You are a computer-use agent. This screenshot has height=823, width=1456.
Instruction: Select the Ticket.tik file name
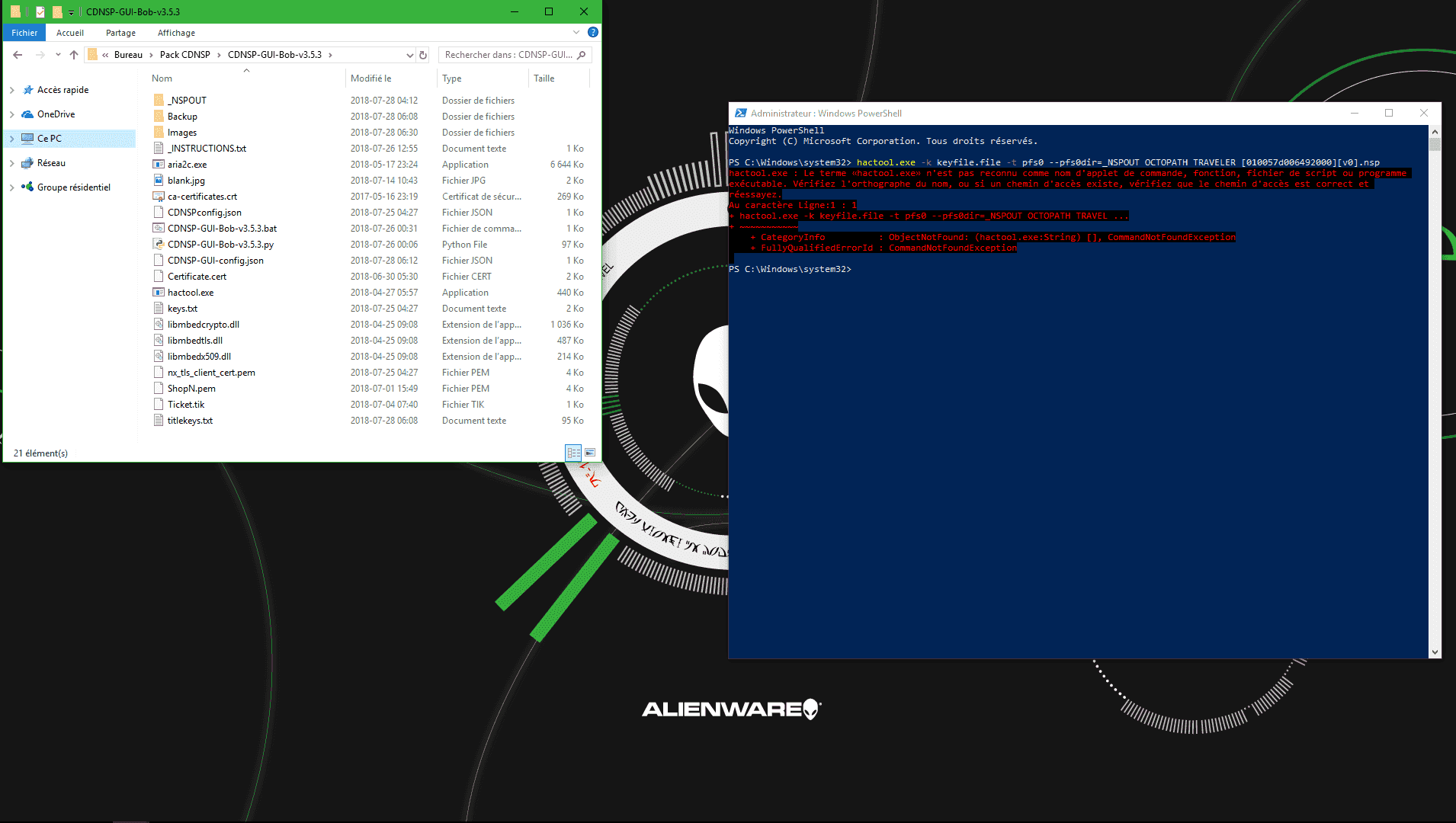[186, 404]
